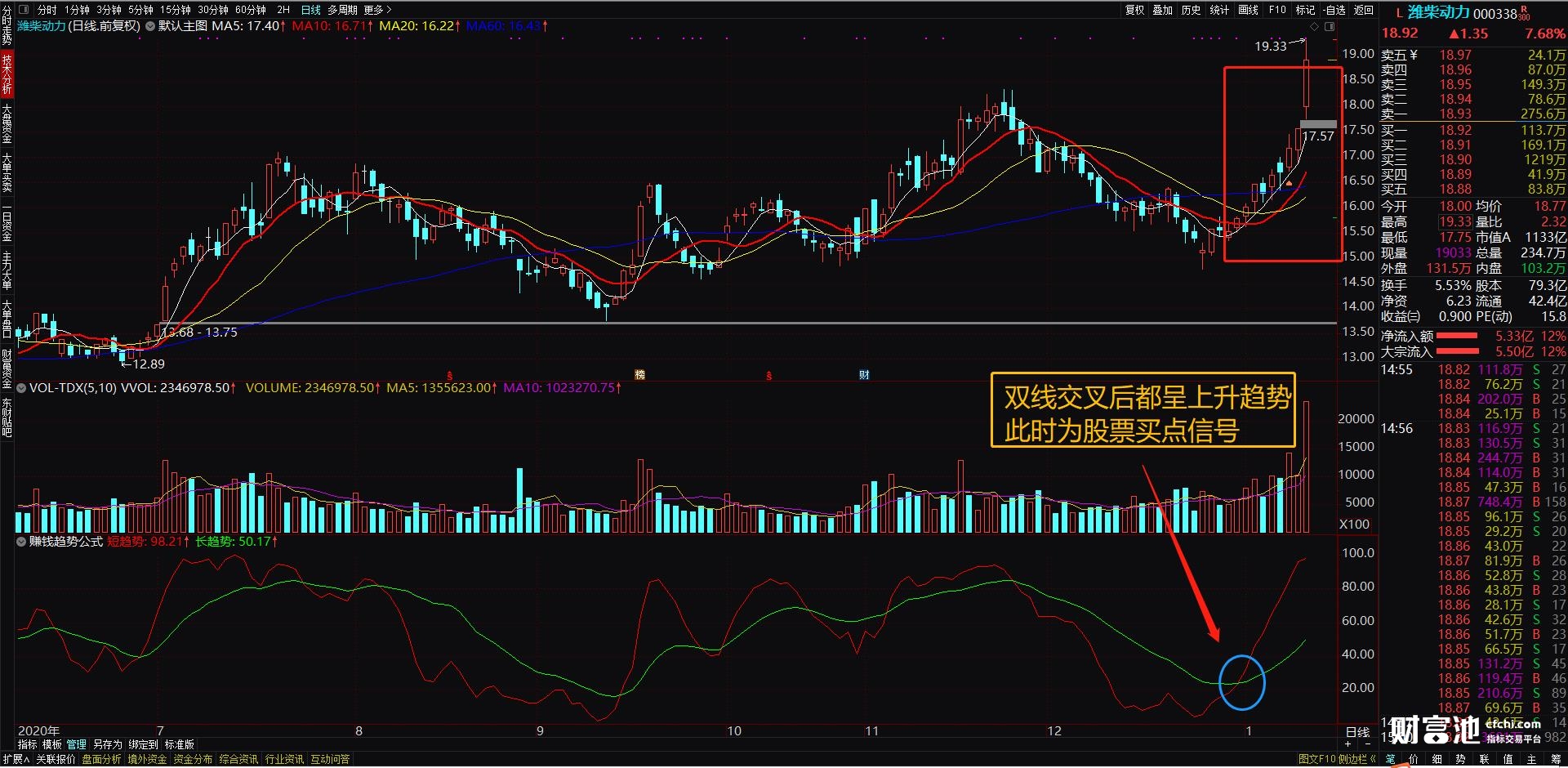Switch to the 5分钟 chart period
The width and height of the screenshot is (1568, 768).
[140, 10]
